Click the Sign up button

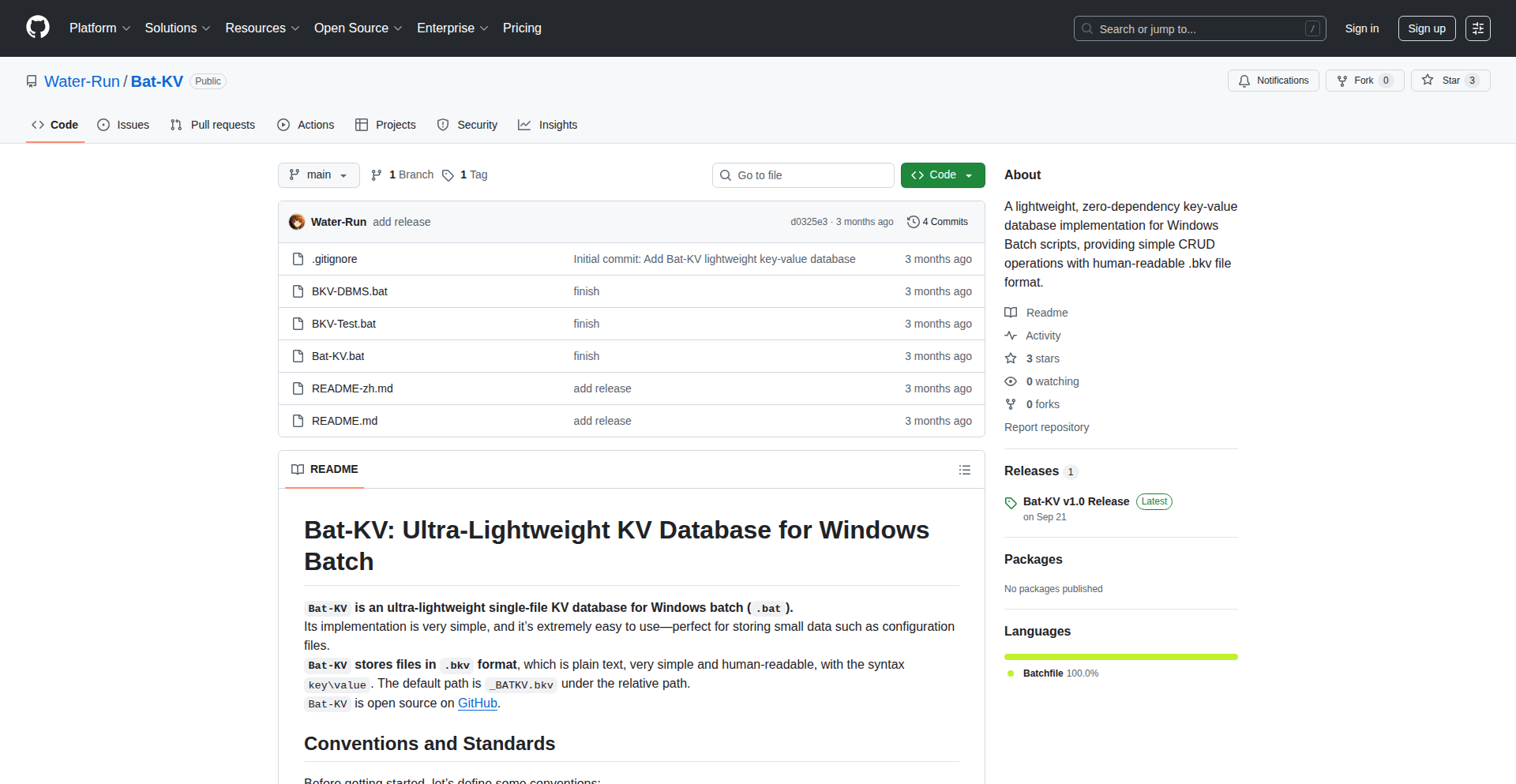click(1427, 28)
